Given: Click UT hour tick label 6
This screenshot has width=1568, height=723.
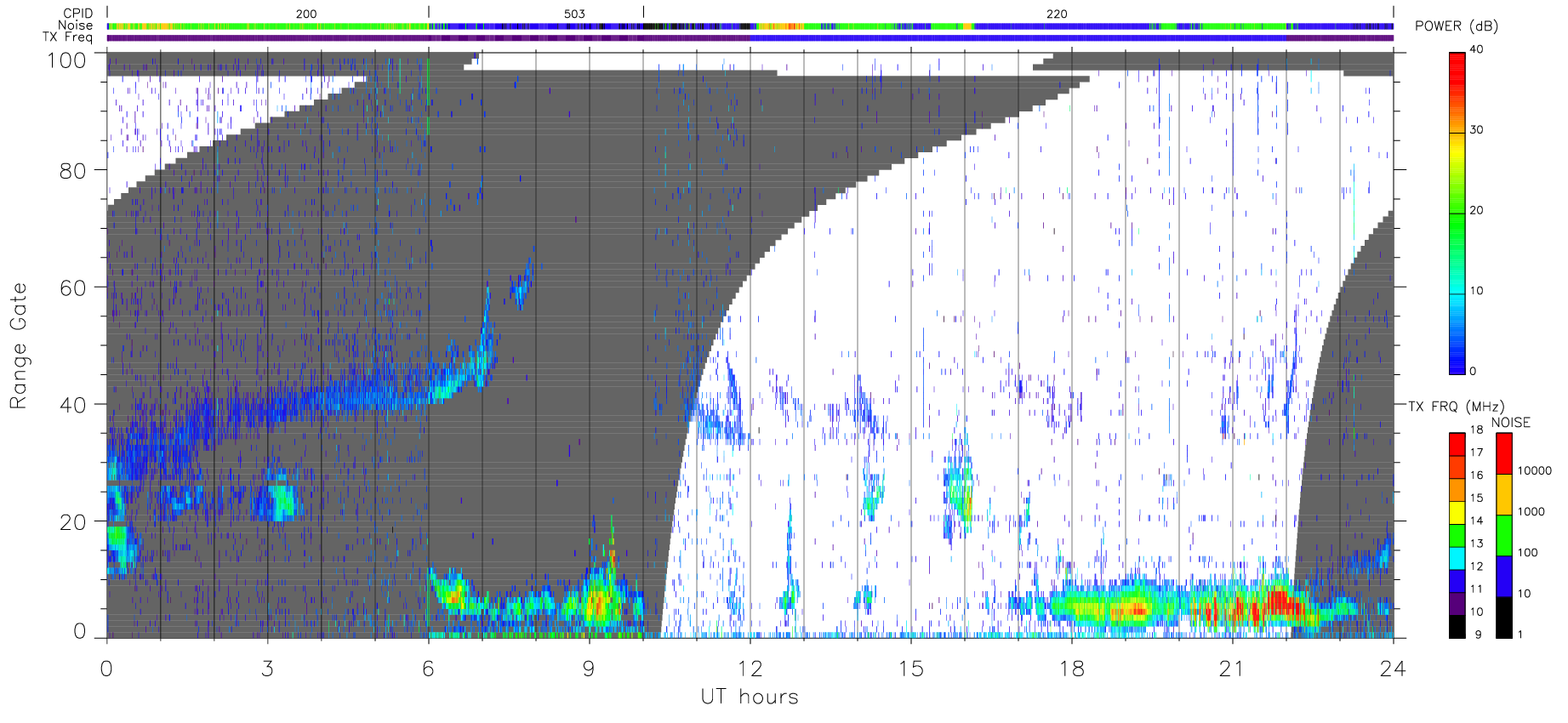Looking at the screenshot, I should tap(428, 669).
